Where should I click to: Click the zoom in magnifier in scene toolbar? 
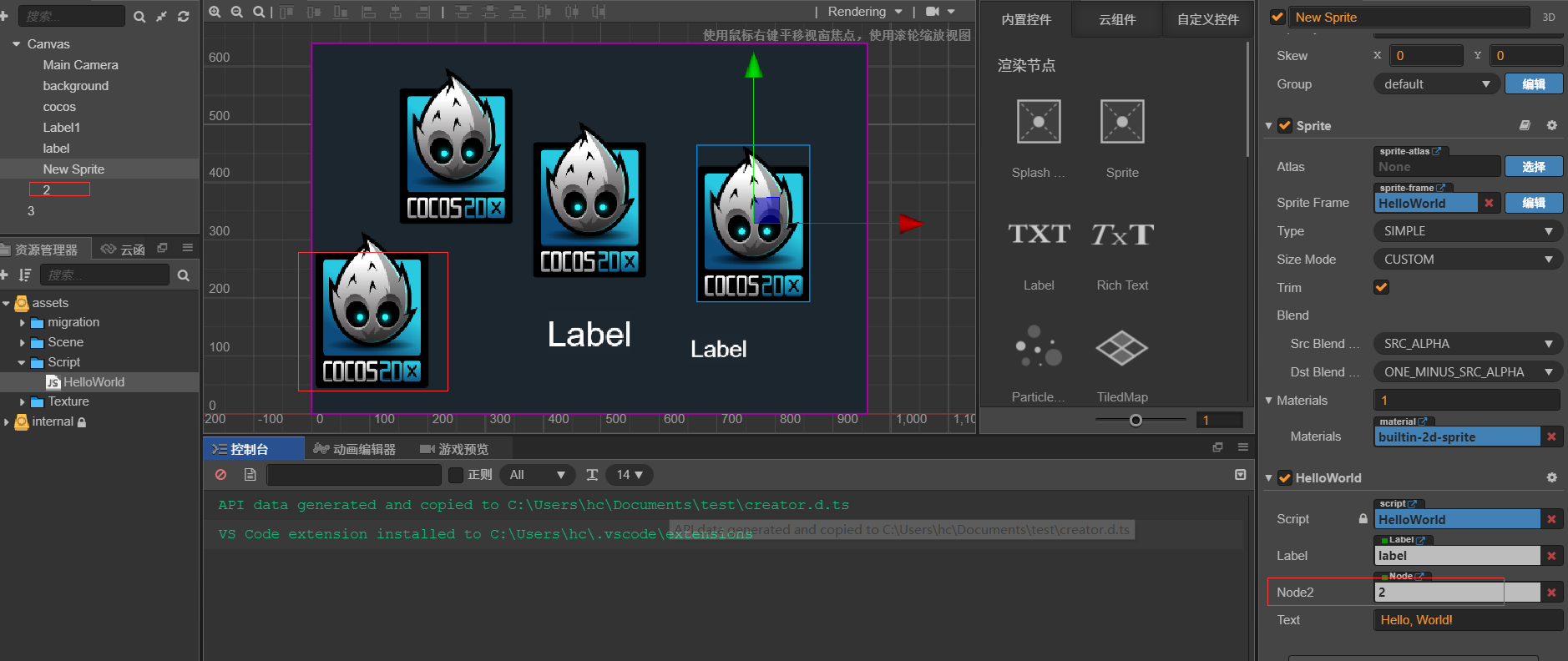[215, 12]
